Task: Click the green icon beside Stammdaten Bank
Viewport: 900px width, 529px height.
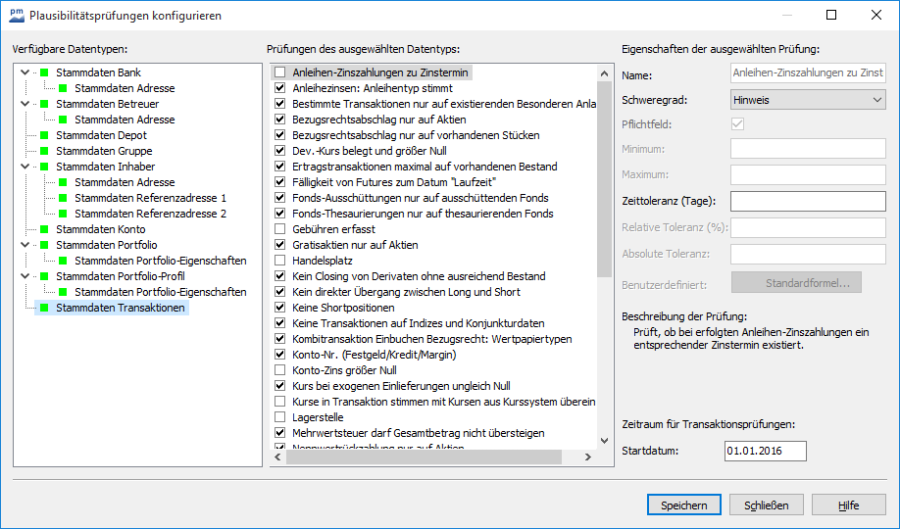Action: (x=44, y=73)
